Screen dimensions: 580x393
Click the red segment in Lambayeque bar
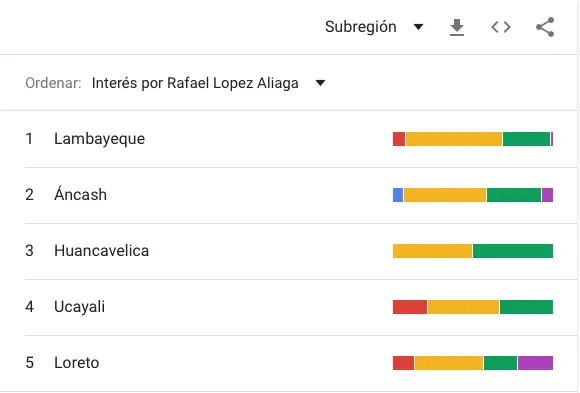[x=399, y=139]
